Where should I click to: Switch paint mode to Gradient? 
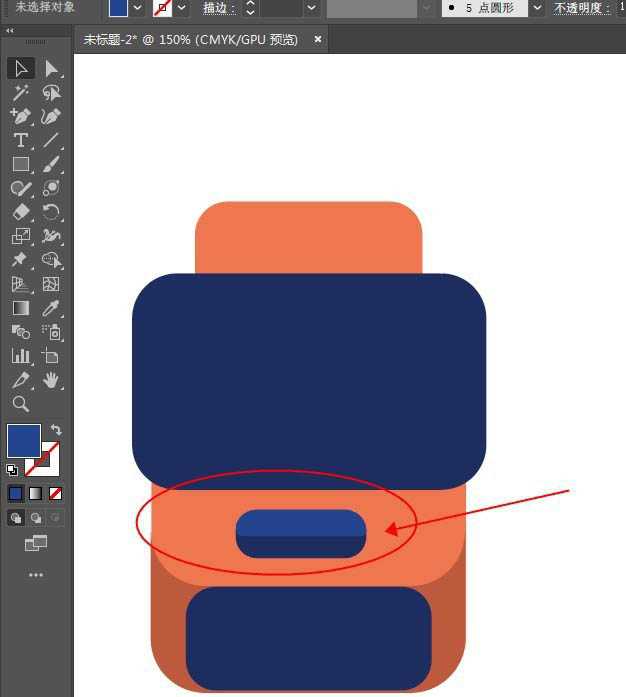point(36,493)
